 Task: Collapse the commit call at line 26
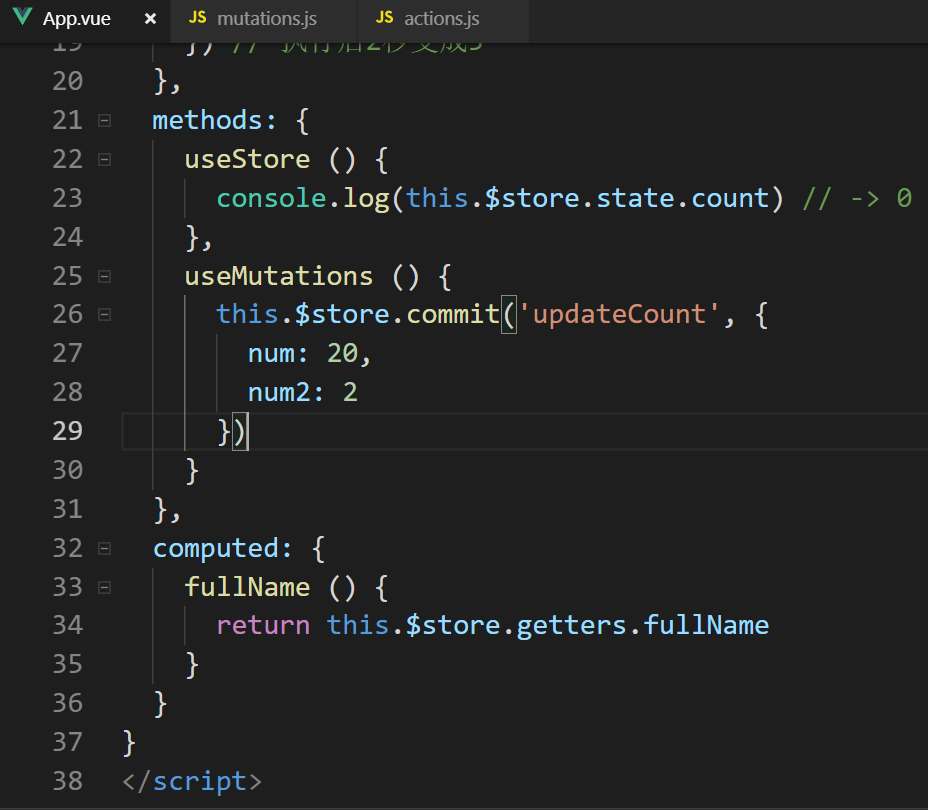104,315
